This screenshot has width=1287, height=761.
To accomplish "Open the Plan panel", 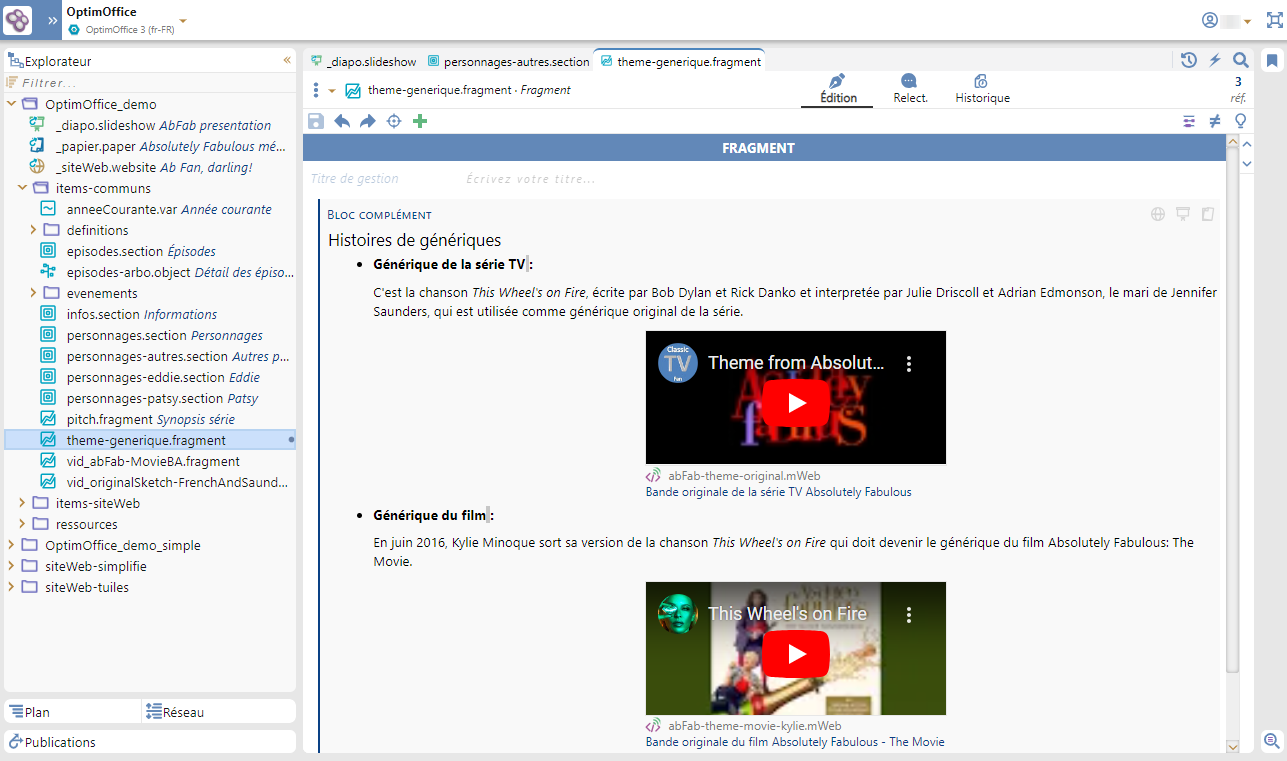I will pyautogui.click(x=72, y=712).
